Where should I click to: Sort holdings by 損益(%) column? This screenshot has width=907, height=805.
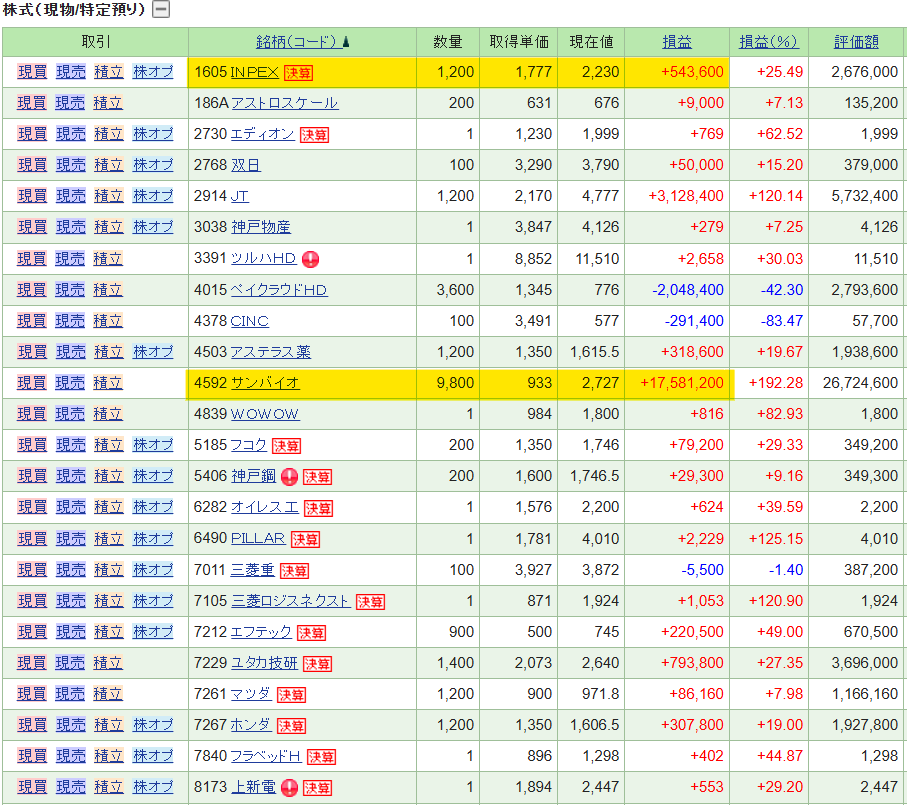(x=769, y=42)
